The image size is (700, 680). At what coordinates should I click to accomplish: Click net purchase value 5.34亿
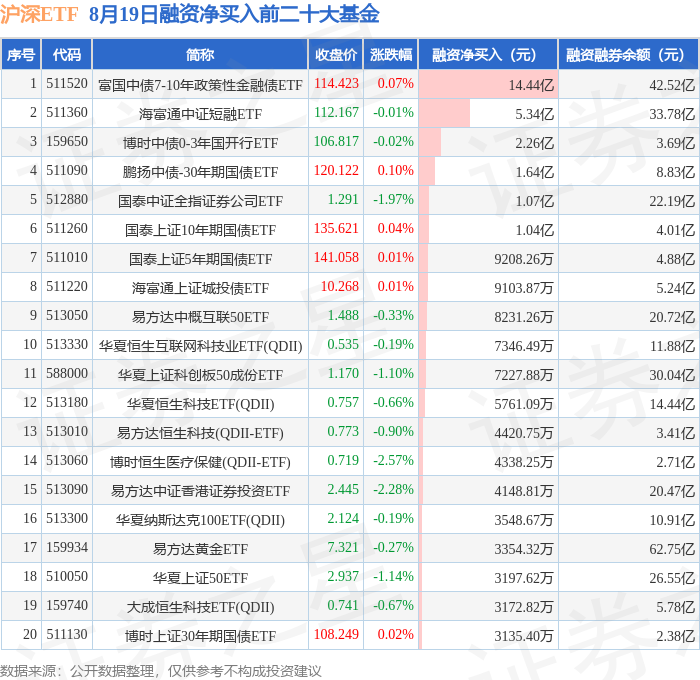pyautogui.click(x=534, y=114)
